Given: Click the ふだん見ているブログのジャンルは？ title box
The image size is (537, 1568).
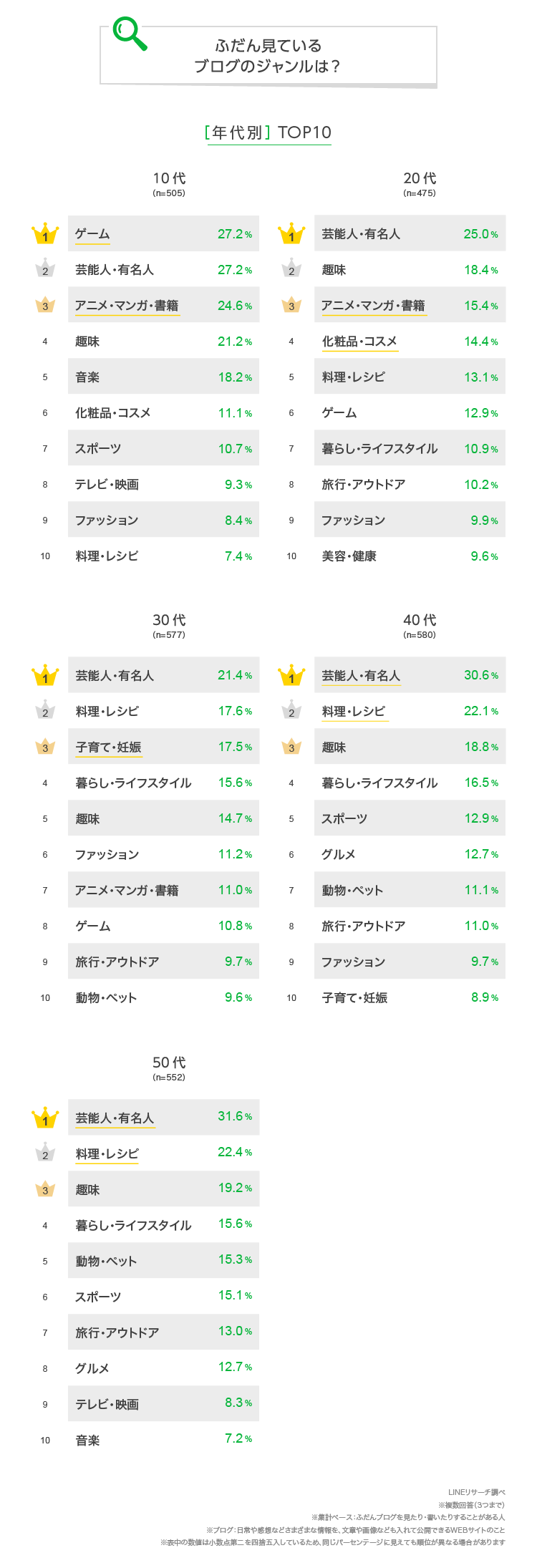Looking at the screenshot, I should tap(268, 56).
